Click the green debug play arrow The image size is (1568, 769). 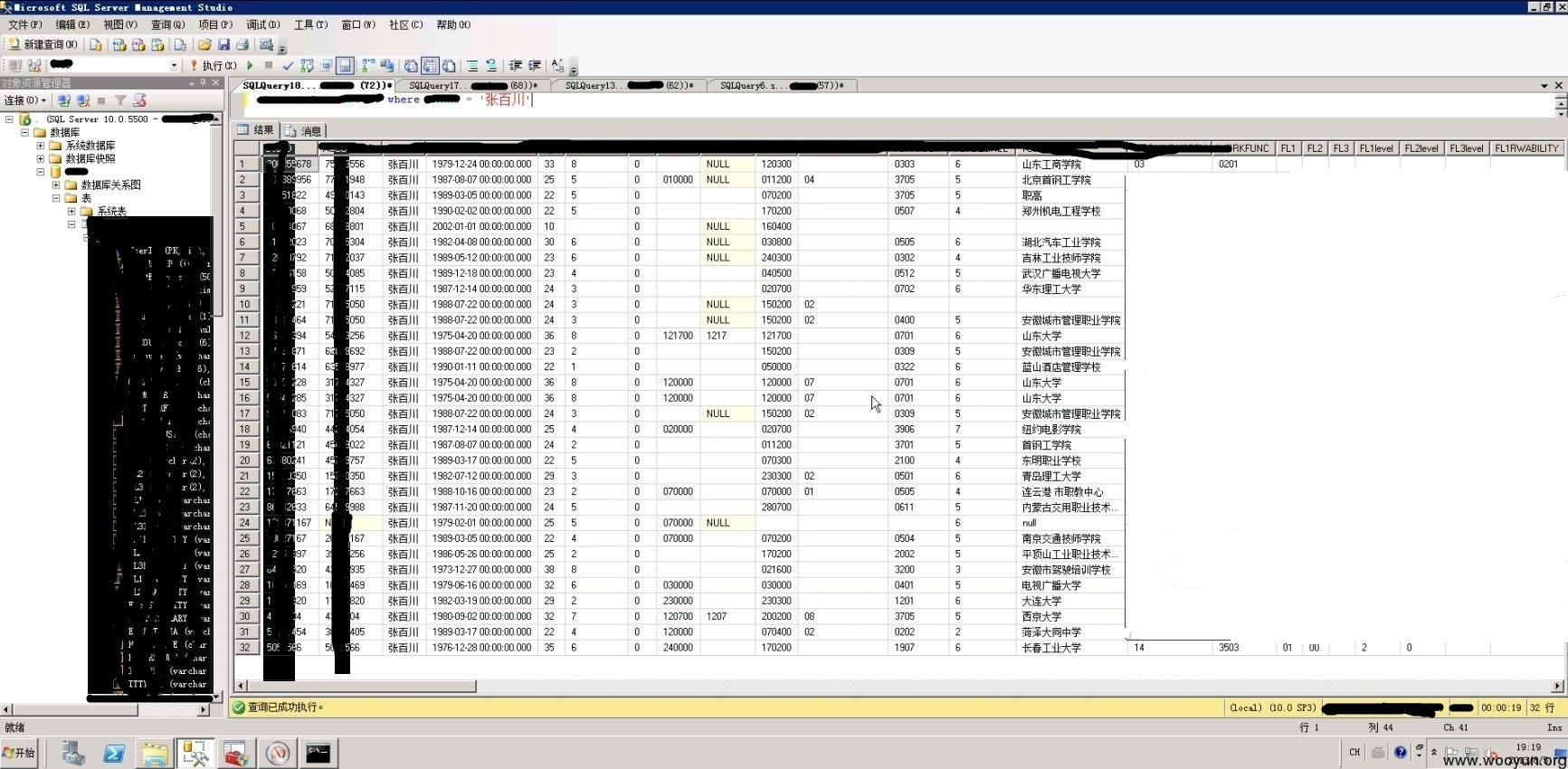250,65
